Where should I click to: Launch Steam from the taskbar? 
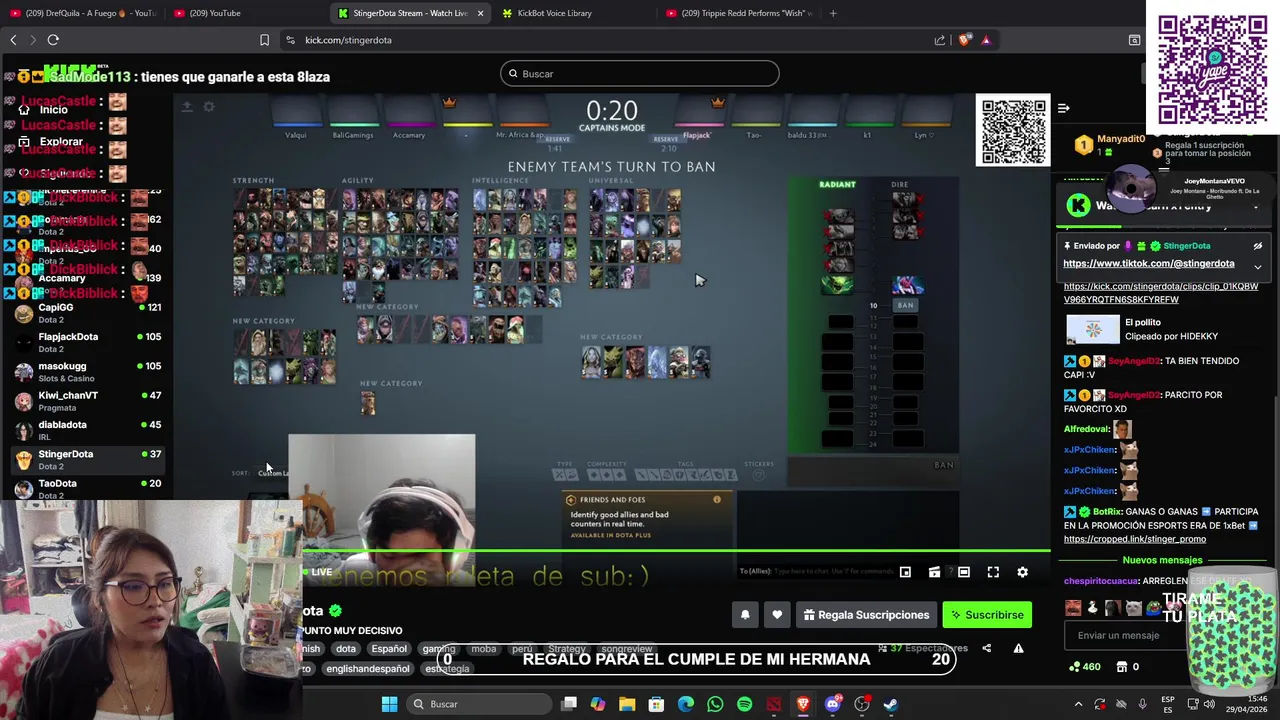tap(891, 704)
